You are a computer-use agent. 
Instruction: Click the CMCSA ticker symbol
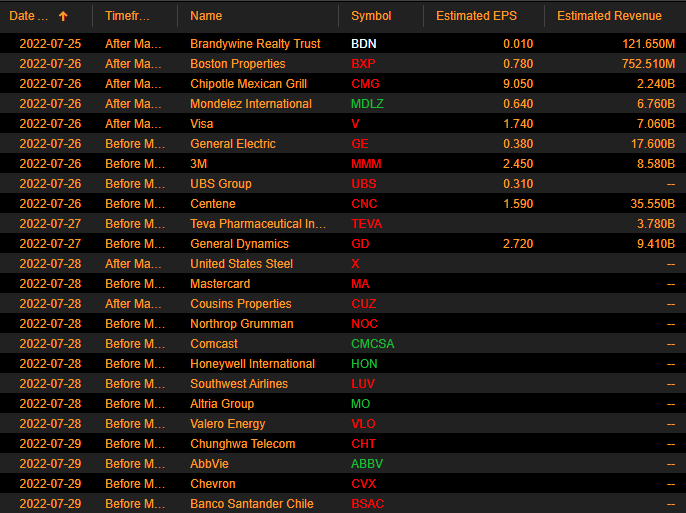click(372, 344)
